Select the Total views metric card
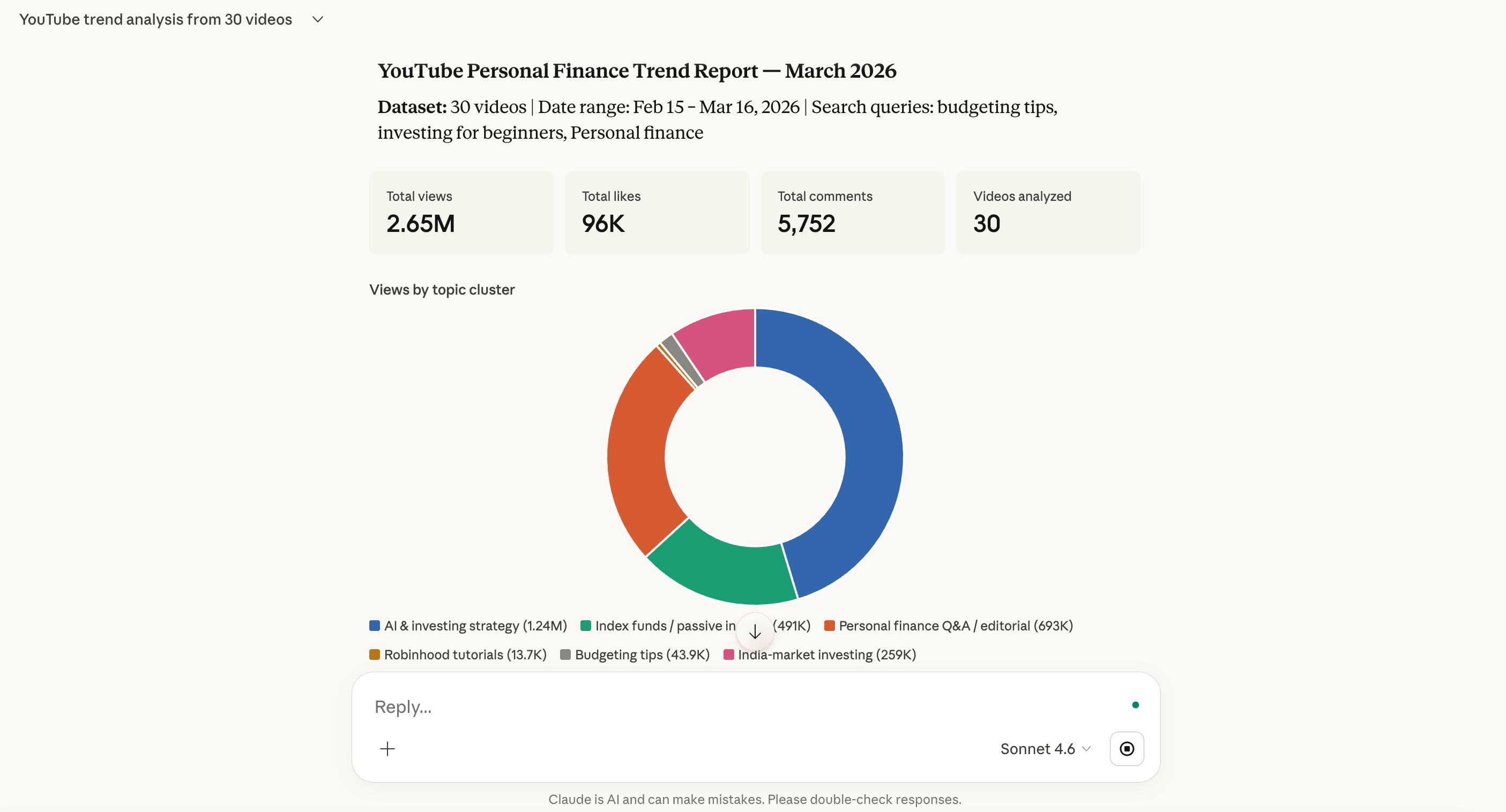 coord(461,213)
